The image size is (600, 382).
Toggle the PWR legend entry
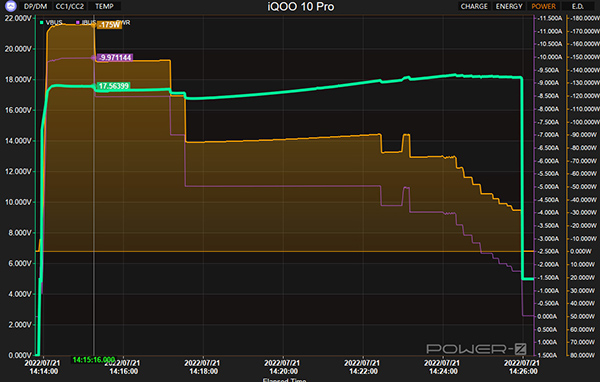pyautogui.click(x=123, y=23)
